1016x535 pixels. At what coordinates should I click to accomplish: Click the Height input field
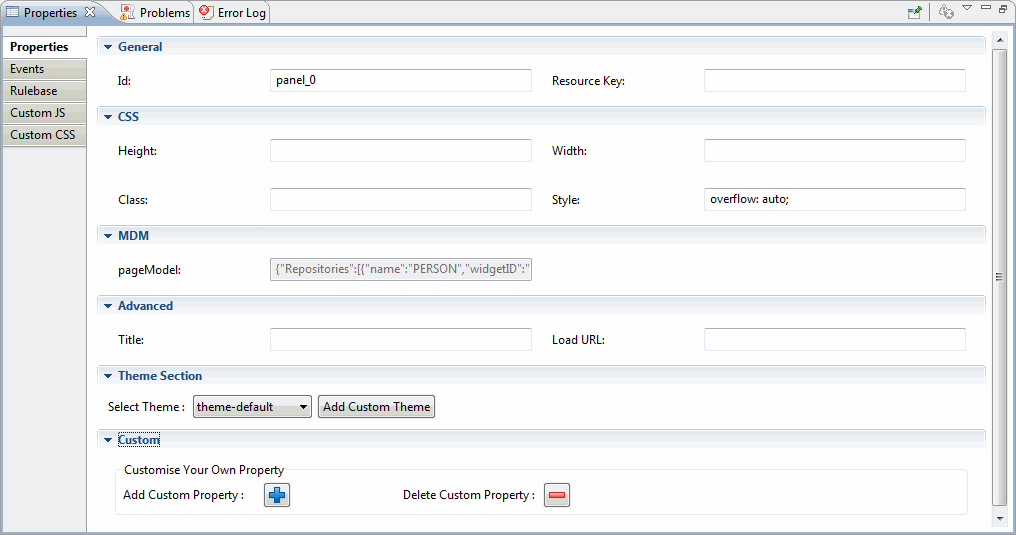click(400, 150)
